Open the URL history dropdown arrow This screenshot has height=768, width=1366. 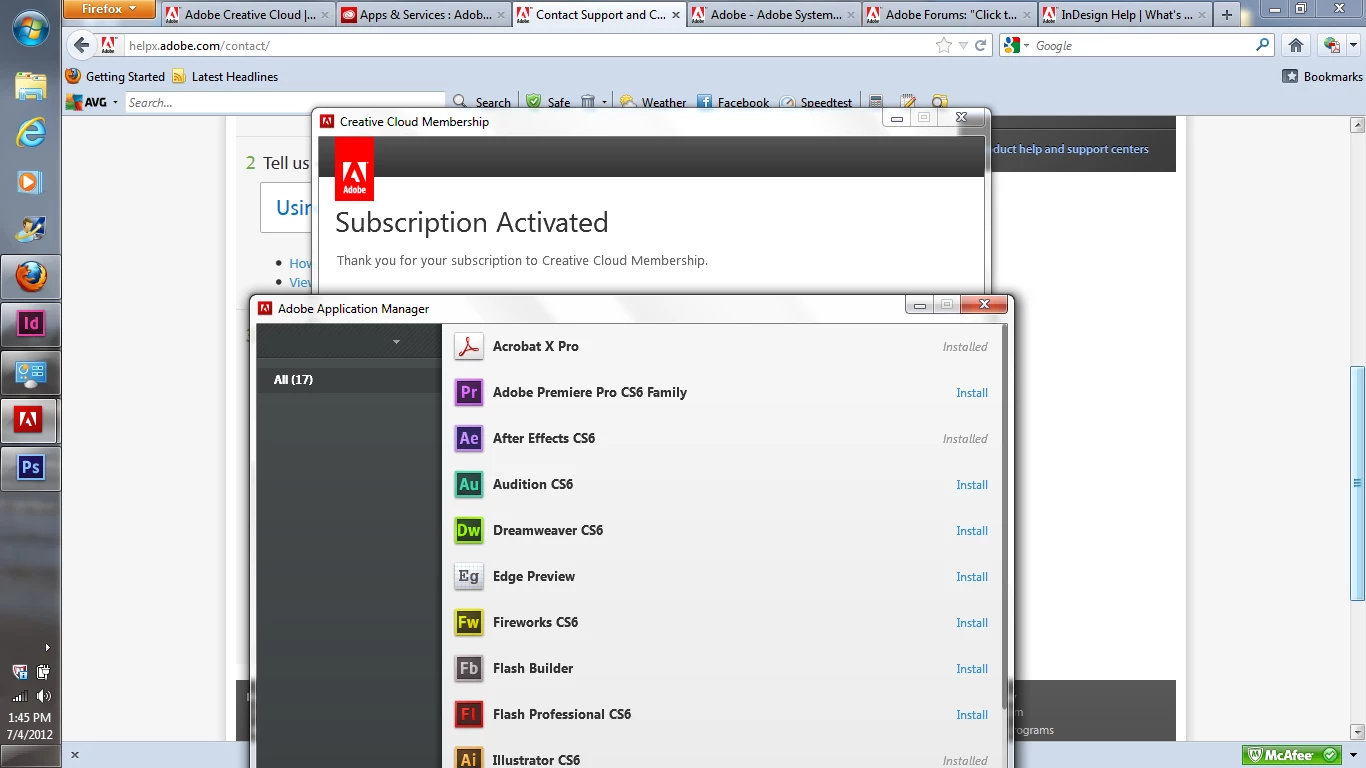[963, 45]
